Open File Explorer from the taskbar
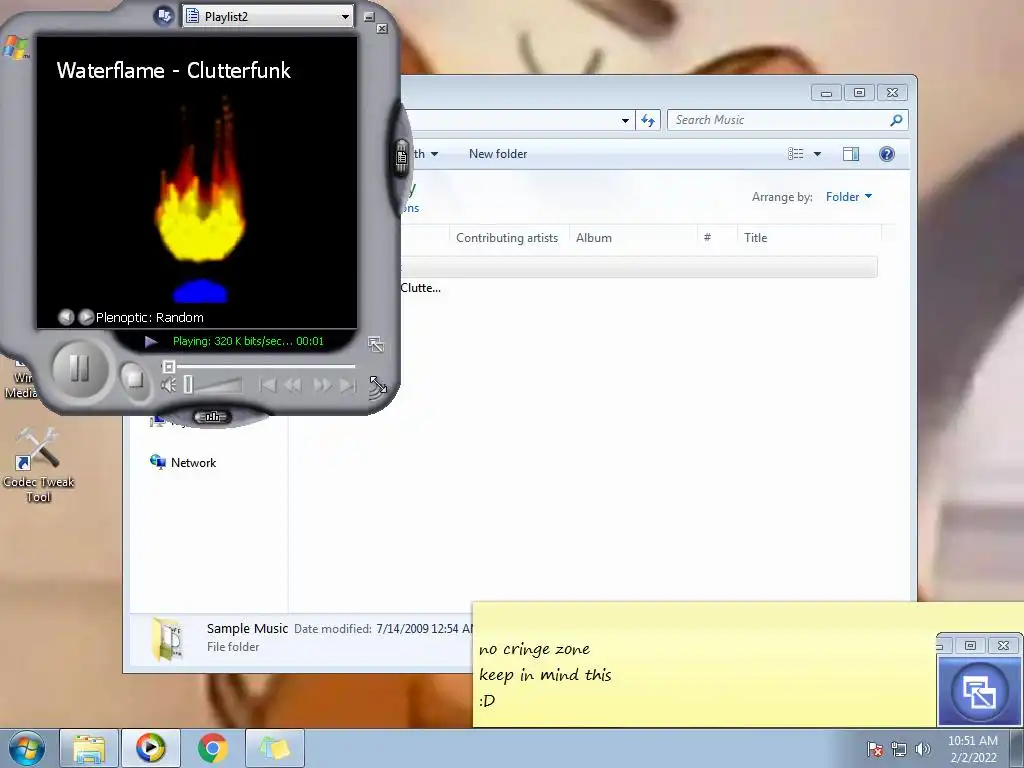 tap(89, 748)
